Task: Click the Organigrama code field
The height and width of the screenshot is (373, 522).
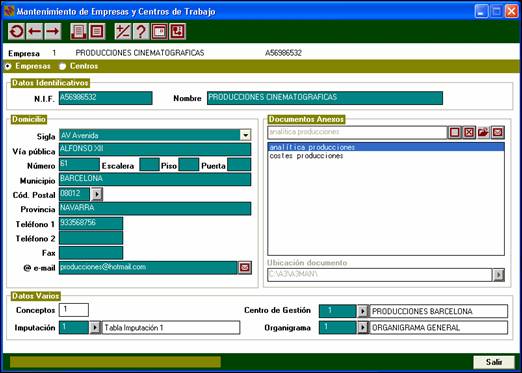Action: 338,328
